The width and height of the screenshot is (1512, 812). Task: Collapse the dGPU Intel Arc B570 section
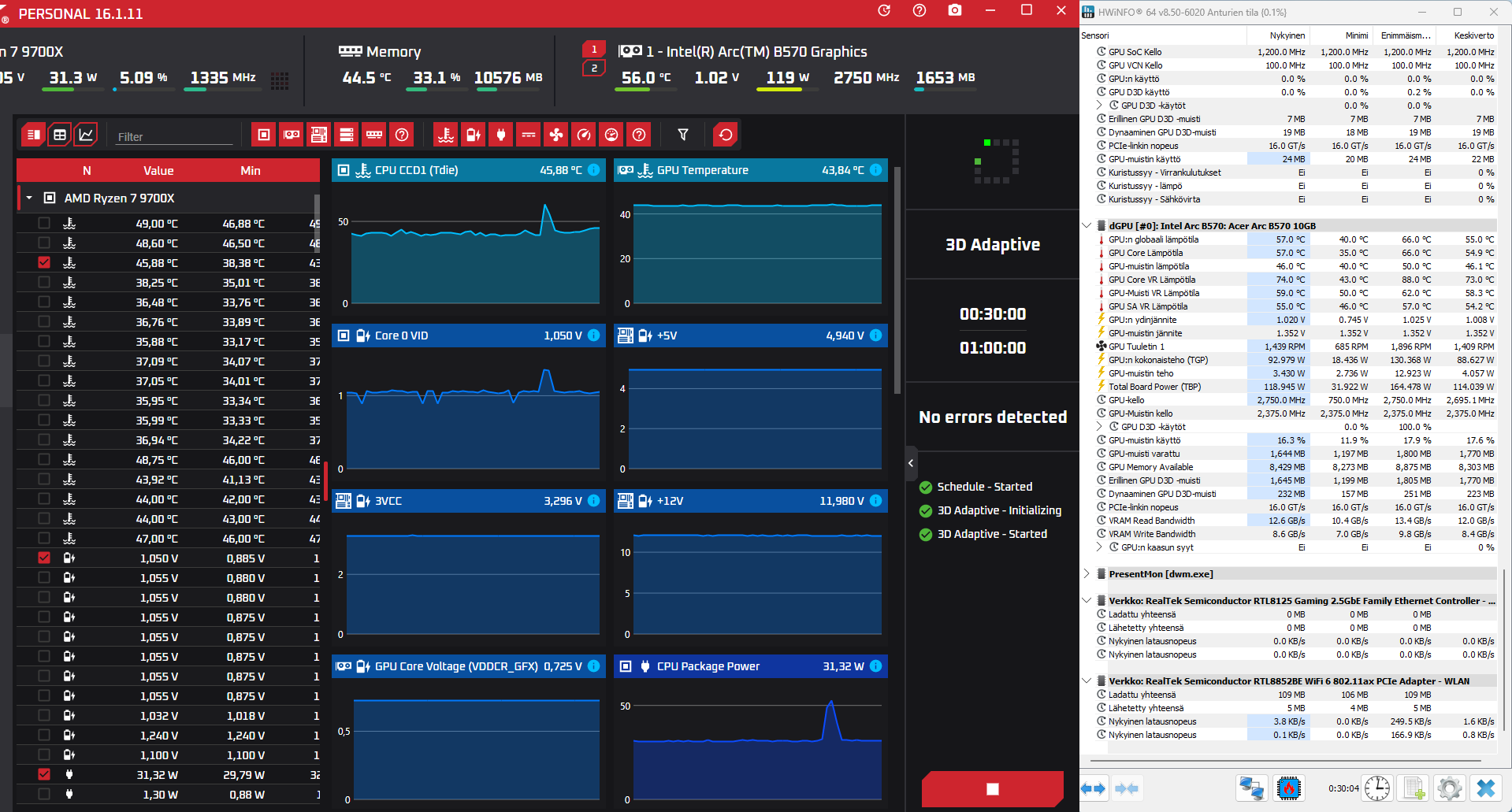click(x=1087, y=226)
